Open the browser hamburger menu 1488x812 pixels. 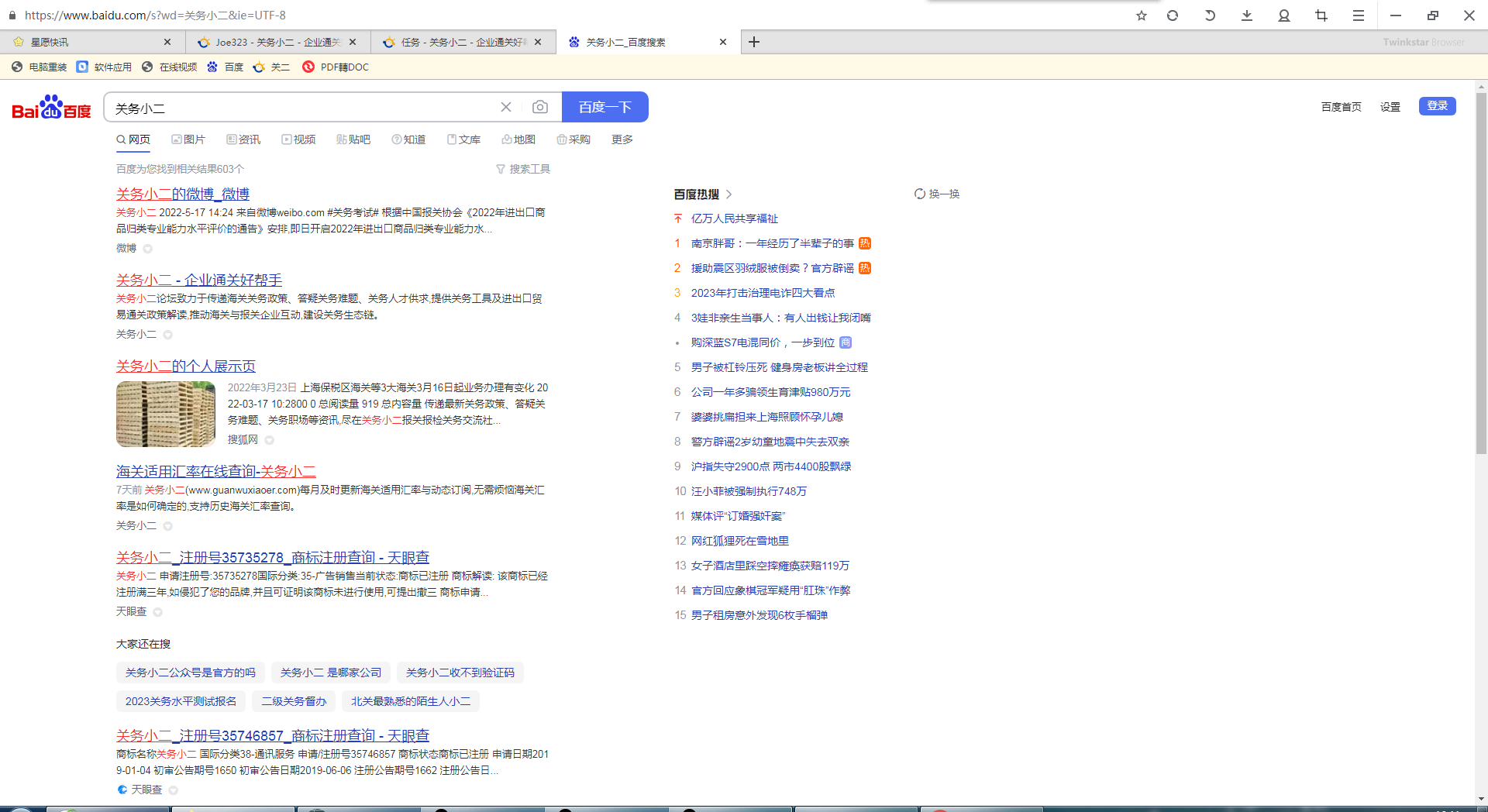coord(1359,15)
